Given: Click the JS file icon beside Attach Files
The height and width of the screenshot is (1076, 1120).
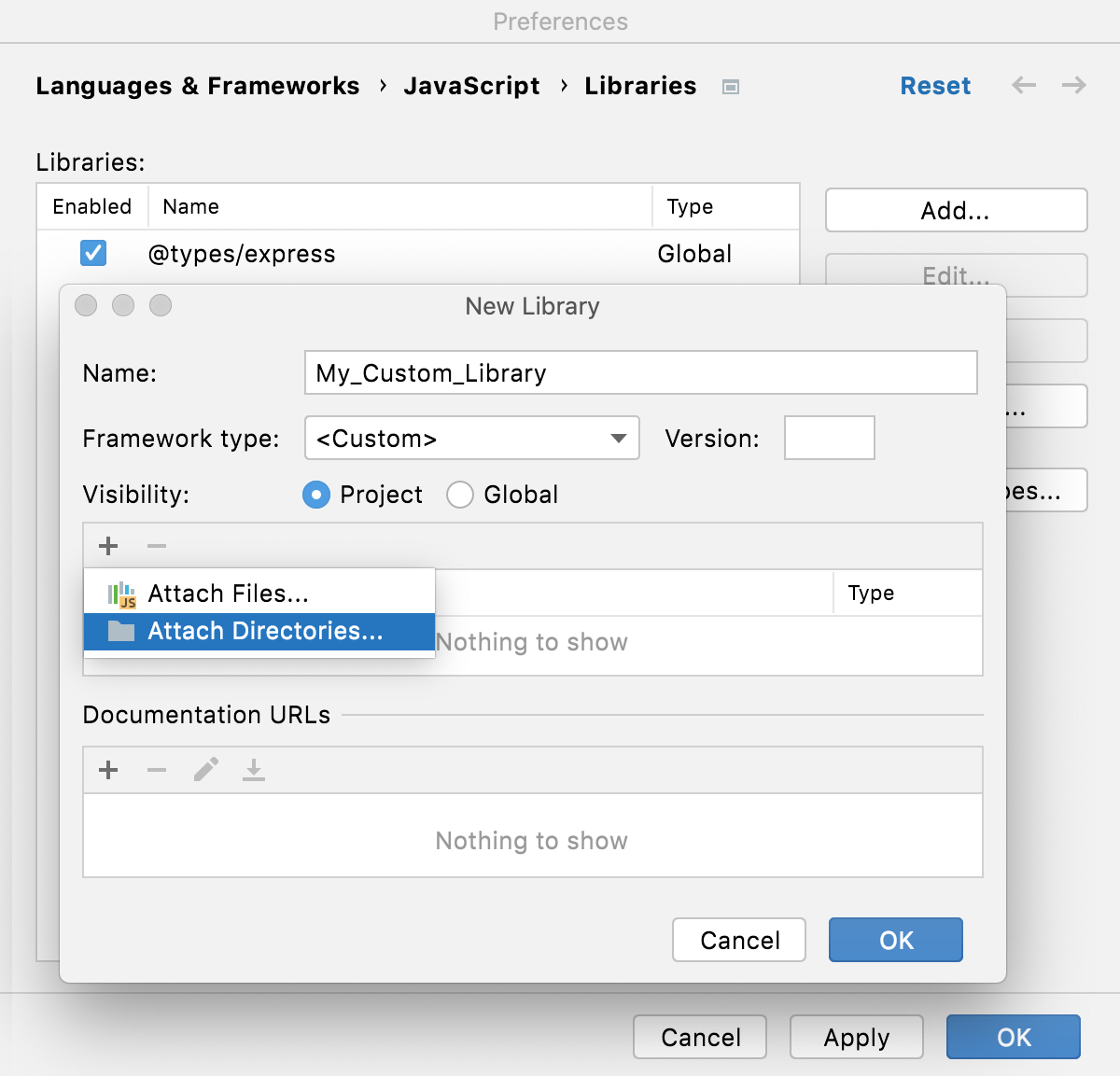Looking at the screenshot, I should point(122,593).
